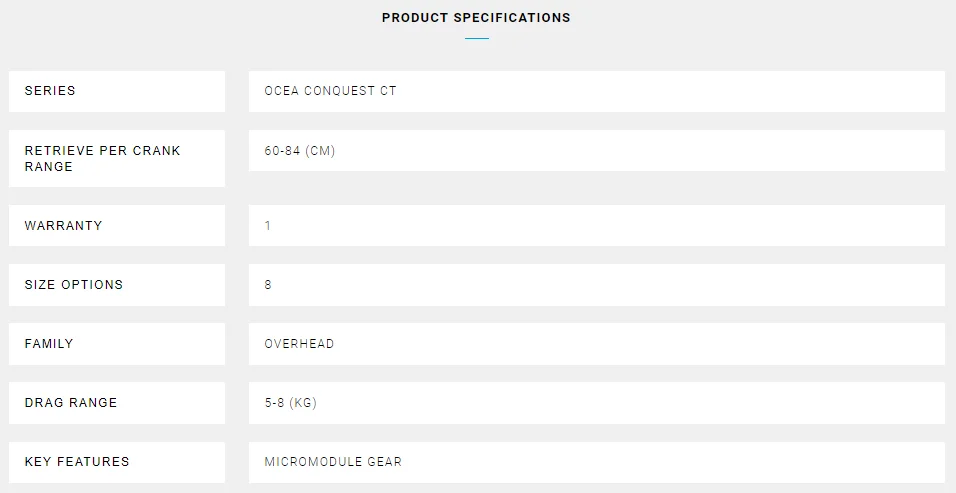Click the Ocea Conquest CT value

click(x=330, y=91)
